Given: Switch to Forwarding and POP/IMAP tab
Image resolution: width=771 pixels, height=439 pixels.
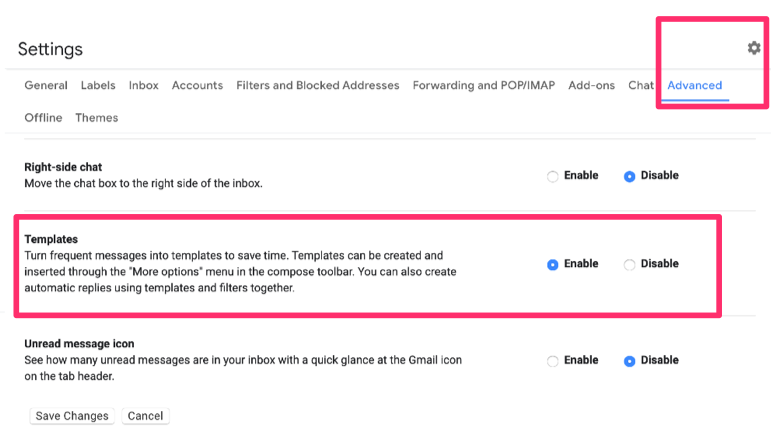Looking at the screenshot, I should click(x=484, y=85).
